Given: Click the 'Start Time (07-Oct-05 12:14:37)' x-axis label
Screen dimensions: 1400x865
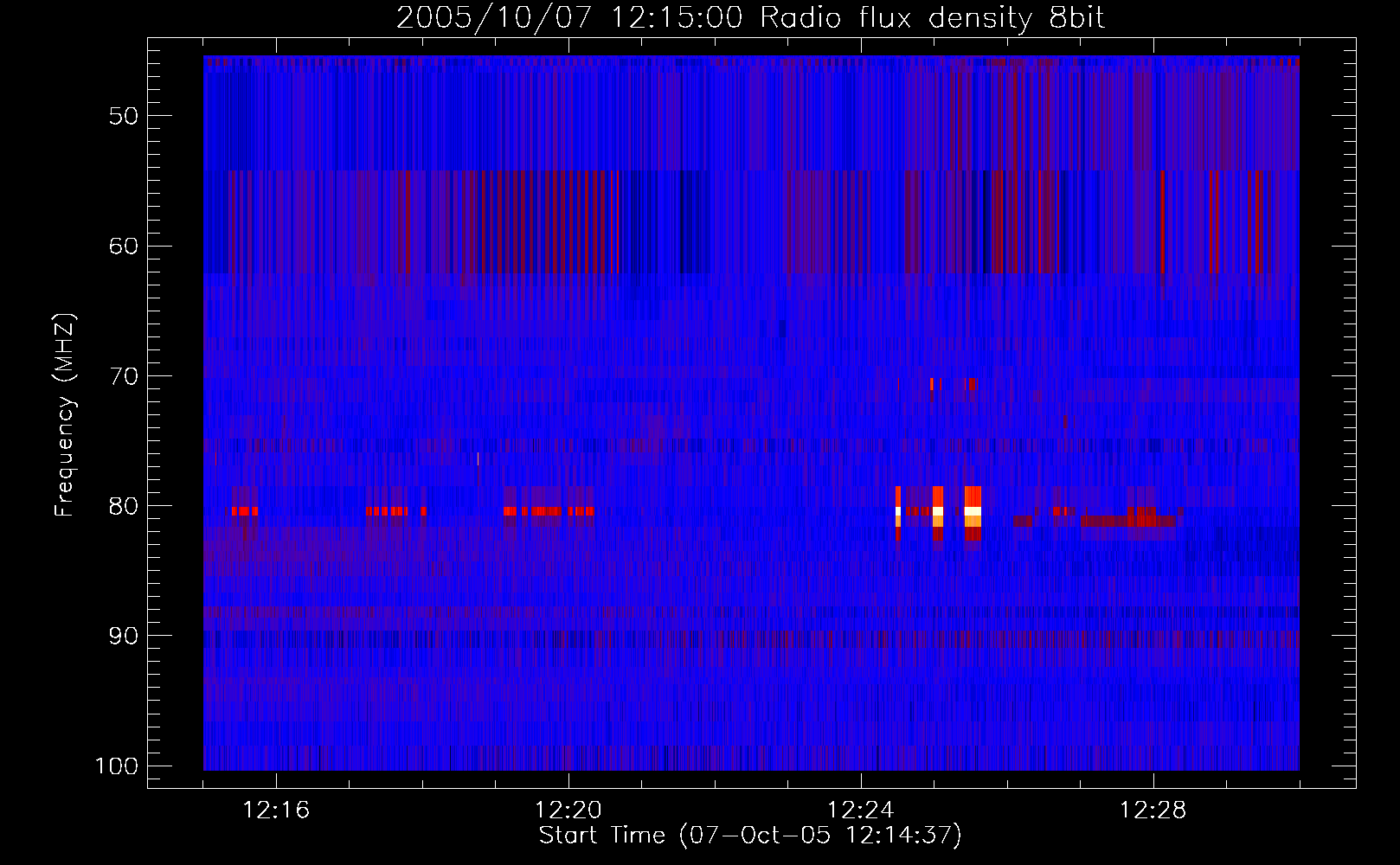Looking at the screenshot, I should pos(750,836).
